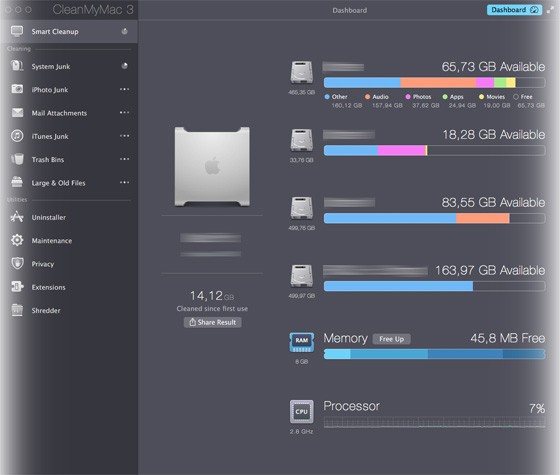Click the CPU processor icon
The height and width of the screenshot is (475, 560).
coord(301,412)
